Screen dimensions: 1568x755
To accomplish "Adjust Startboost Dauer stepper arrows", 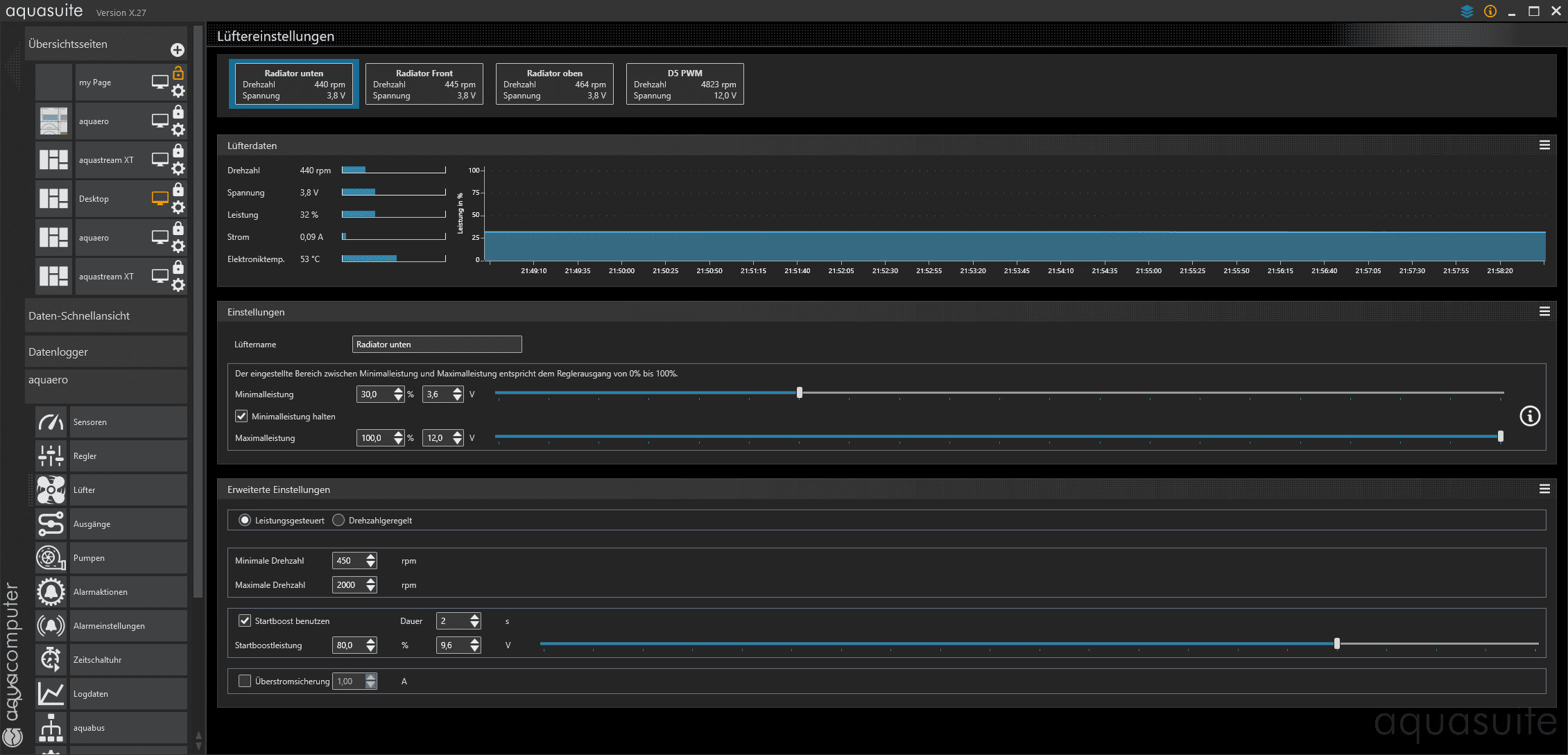I will (474, 621).
